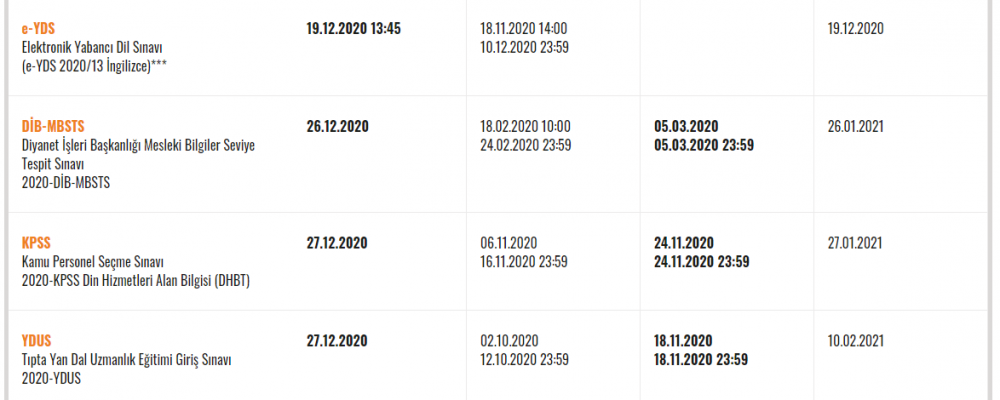Click the KPSS application deadline 16.11.2020 23:59
The width and height of the screenshot is (1000, 400).
coord(524,262)
